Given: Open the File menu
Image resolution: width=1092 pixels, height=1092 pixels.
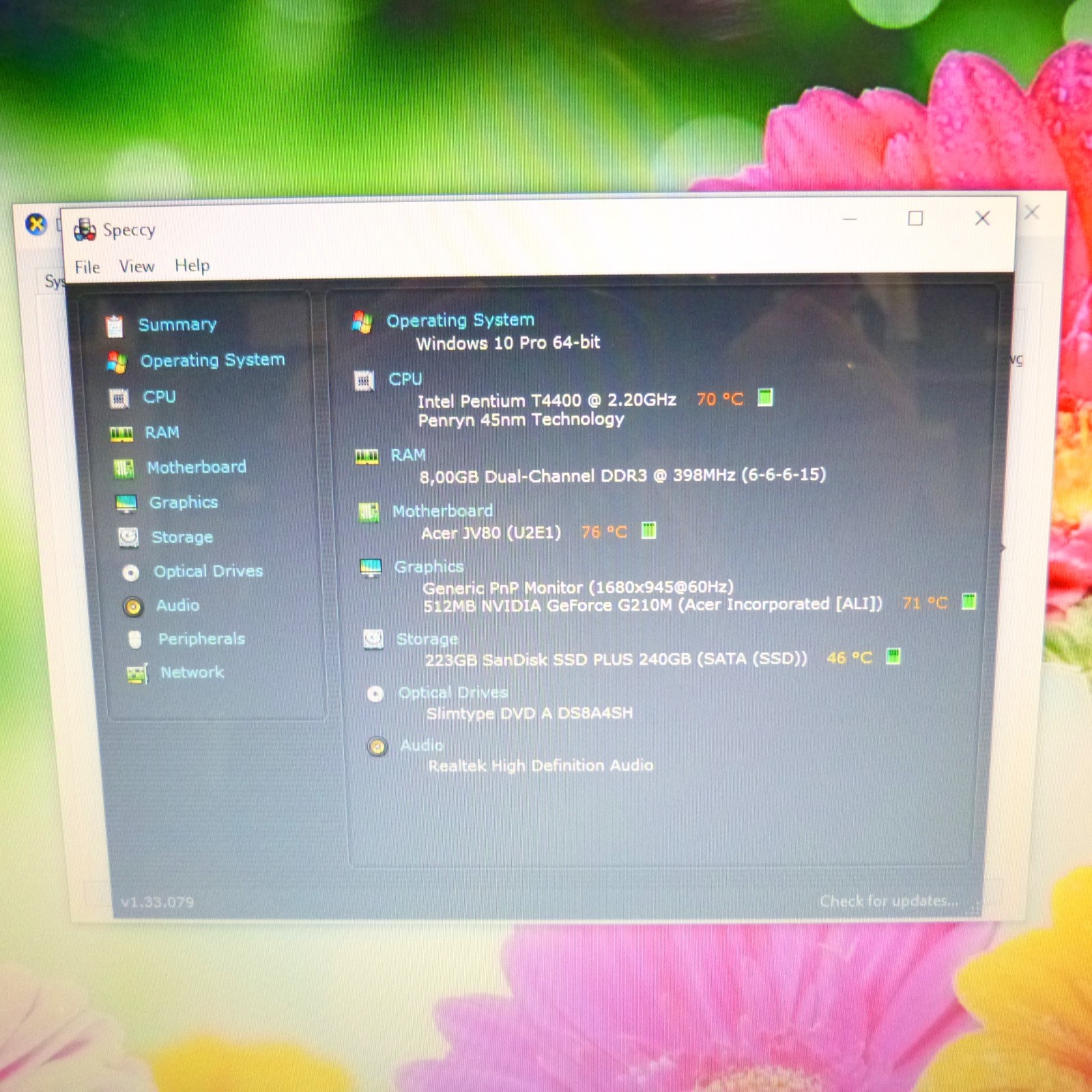Looking at the screenshot, I should pos(87,267).
